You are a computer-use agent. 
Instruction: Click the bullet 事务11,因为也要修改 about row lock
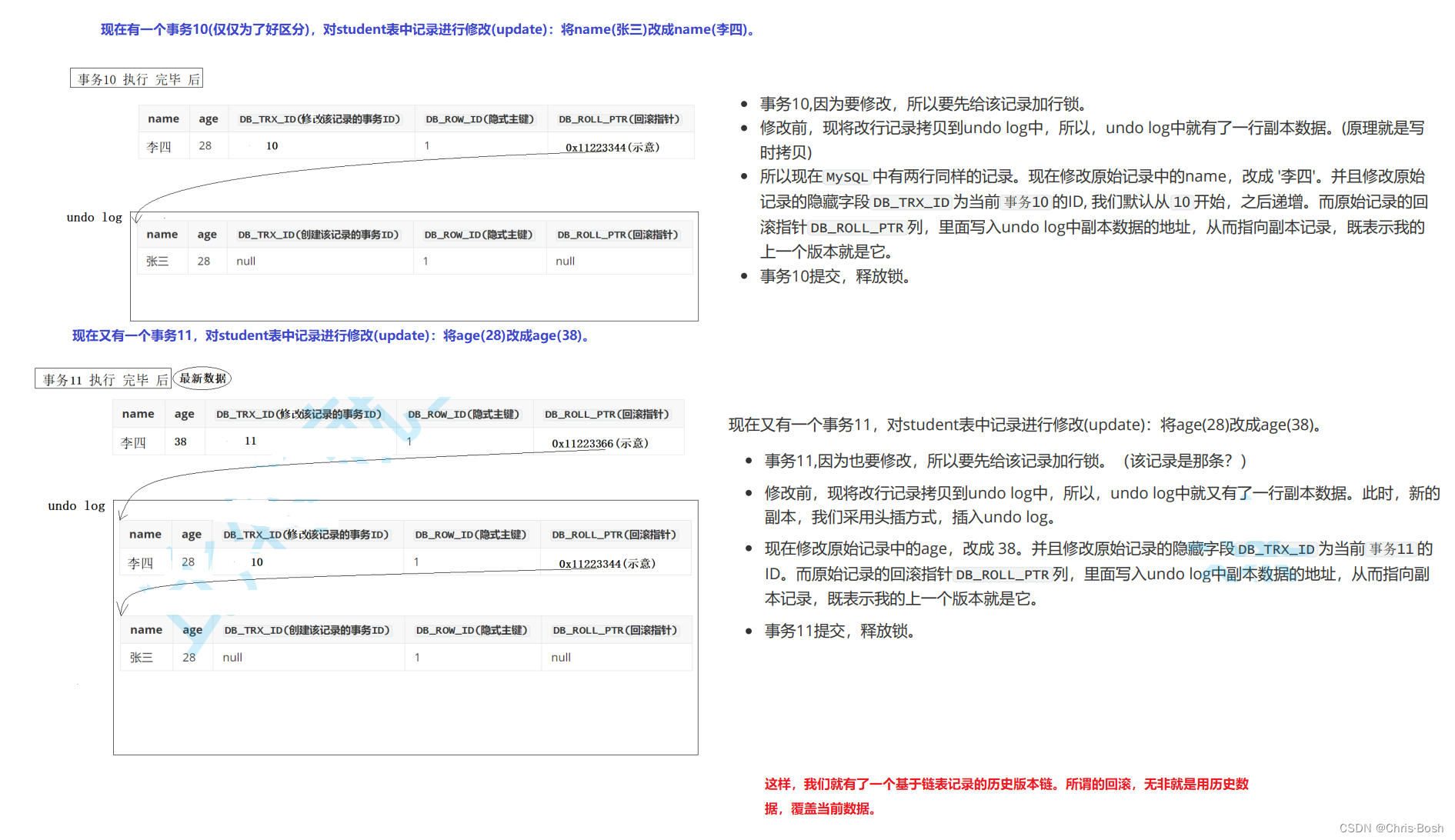pos(1005,461)
